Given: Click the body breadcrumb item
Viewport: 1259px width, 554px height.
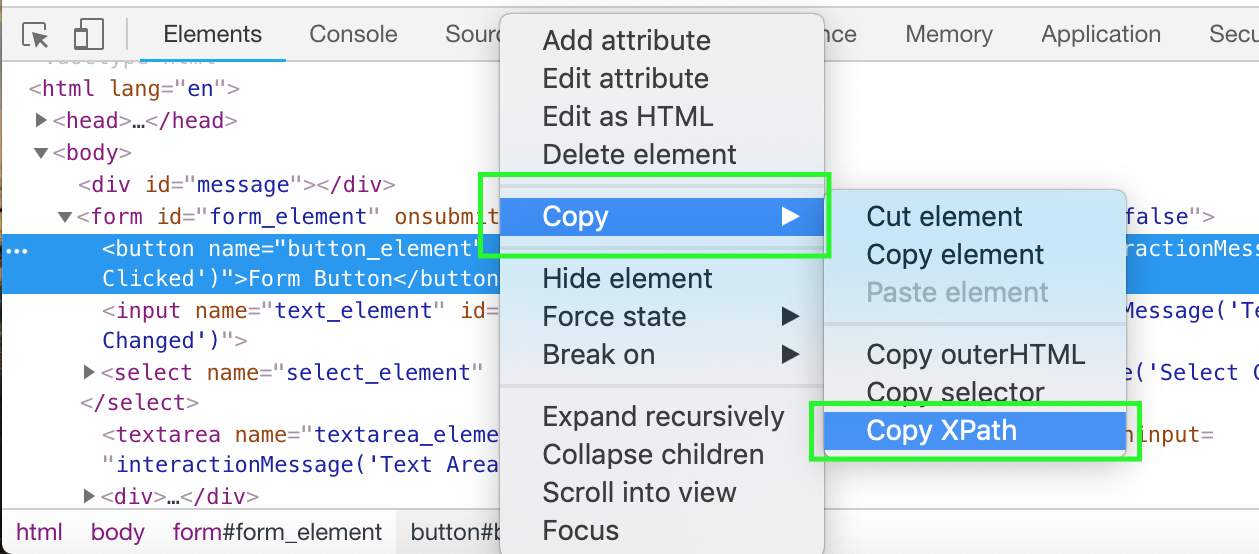Looking at the screenshot, I should coord(117,532).
